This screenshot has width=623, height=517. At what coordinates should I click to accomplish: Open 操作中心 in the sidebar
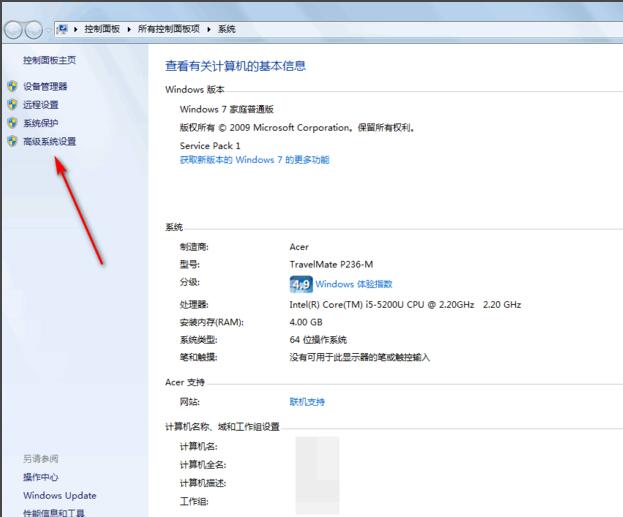(x=41, y=477)
